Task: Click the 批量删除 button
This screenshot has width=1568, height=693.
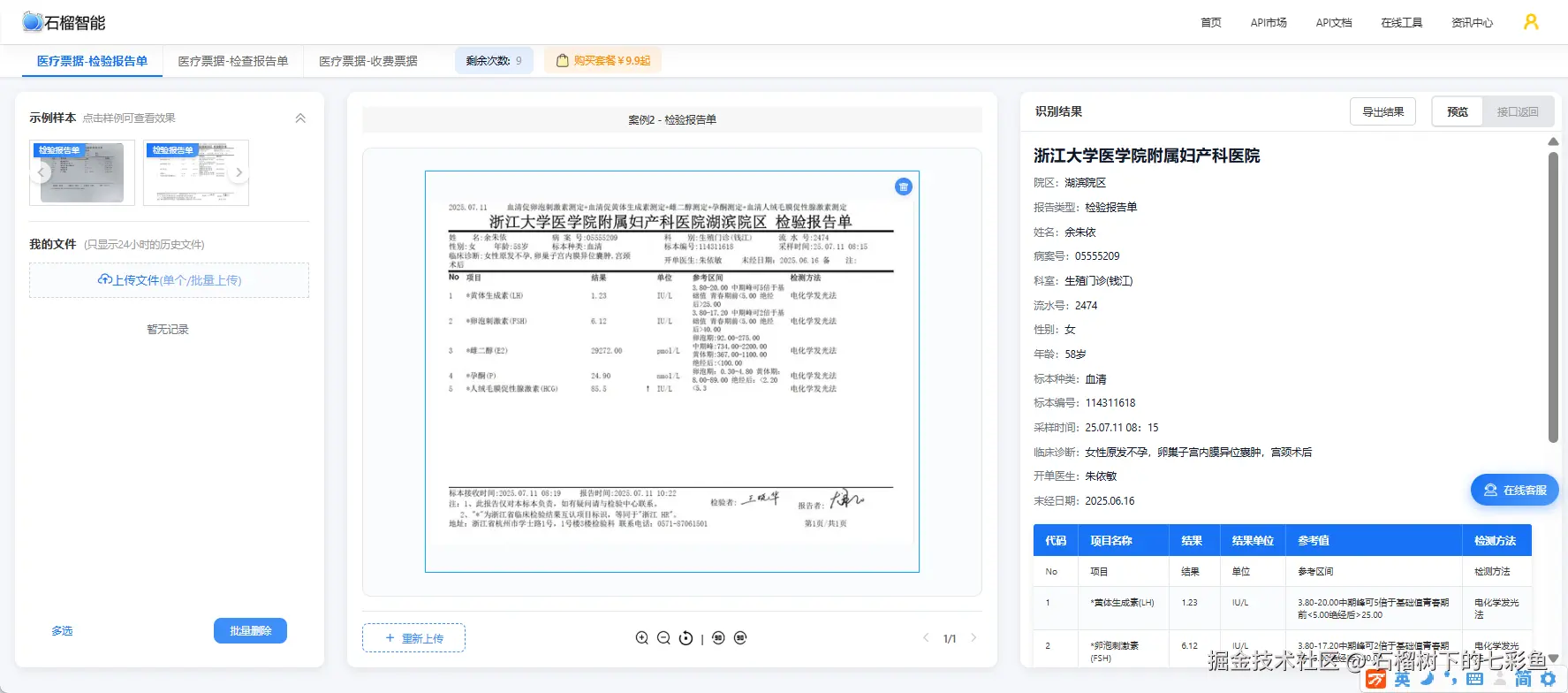Action: click(250, 630)
